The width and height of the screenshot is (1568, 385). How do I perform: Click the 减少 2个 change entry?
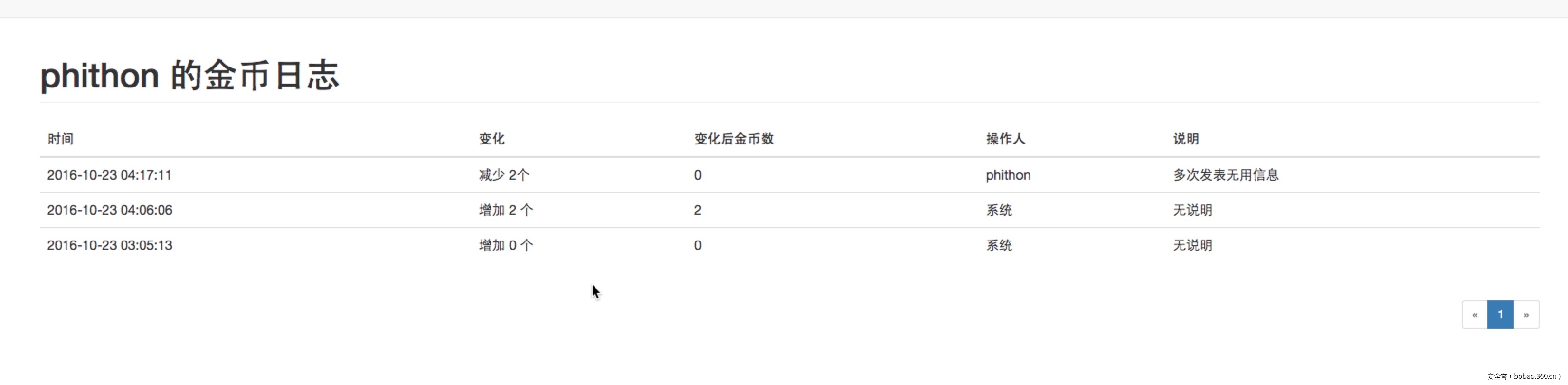pyautogui.click(x=503, y=175)
